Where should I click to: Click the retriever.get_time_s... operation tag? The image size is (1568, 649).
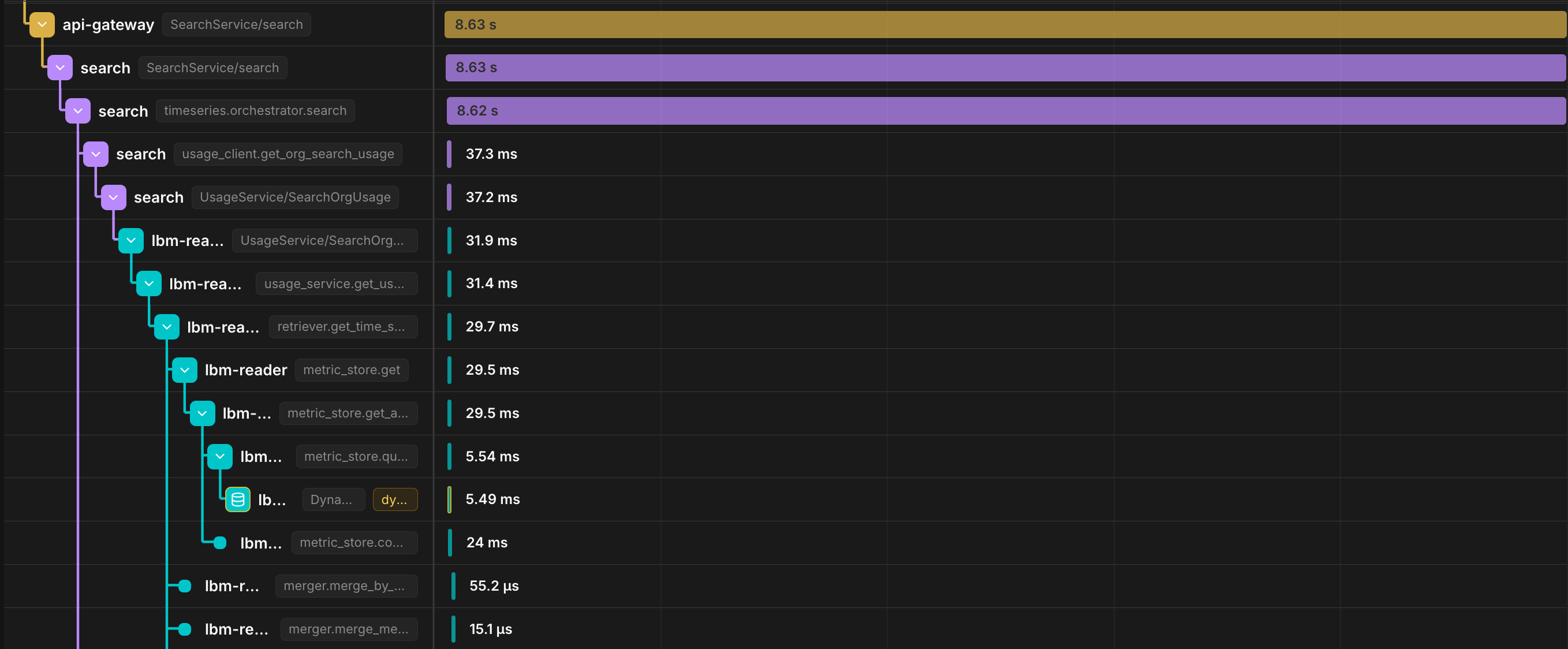tap(344, 327)
